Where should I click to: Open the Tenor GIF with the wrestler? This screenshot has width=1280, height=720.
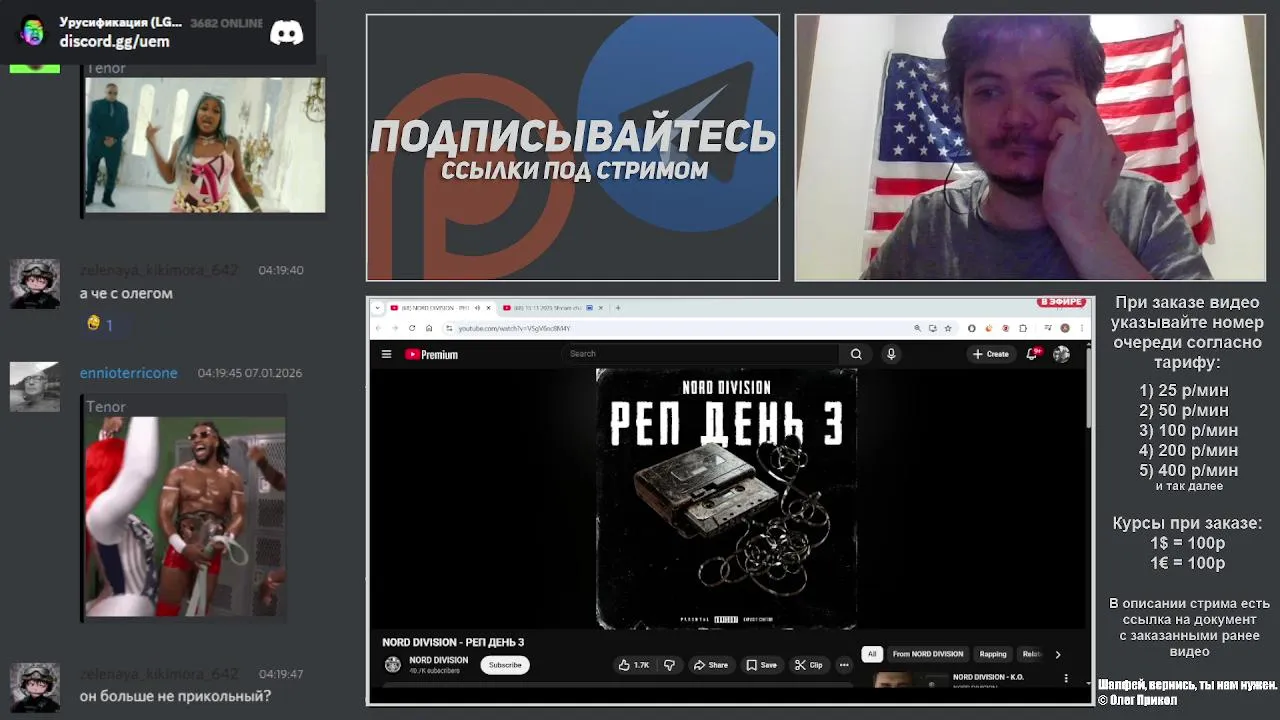coord(184,516)
